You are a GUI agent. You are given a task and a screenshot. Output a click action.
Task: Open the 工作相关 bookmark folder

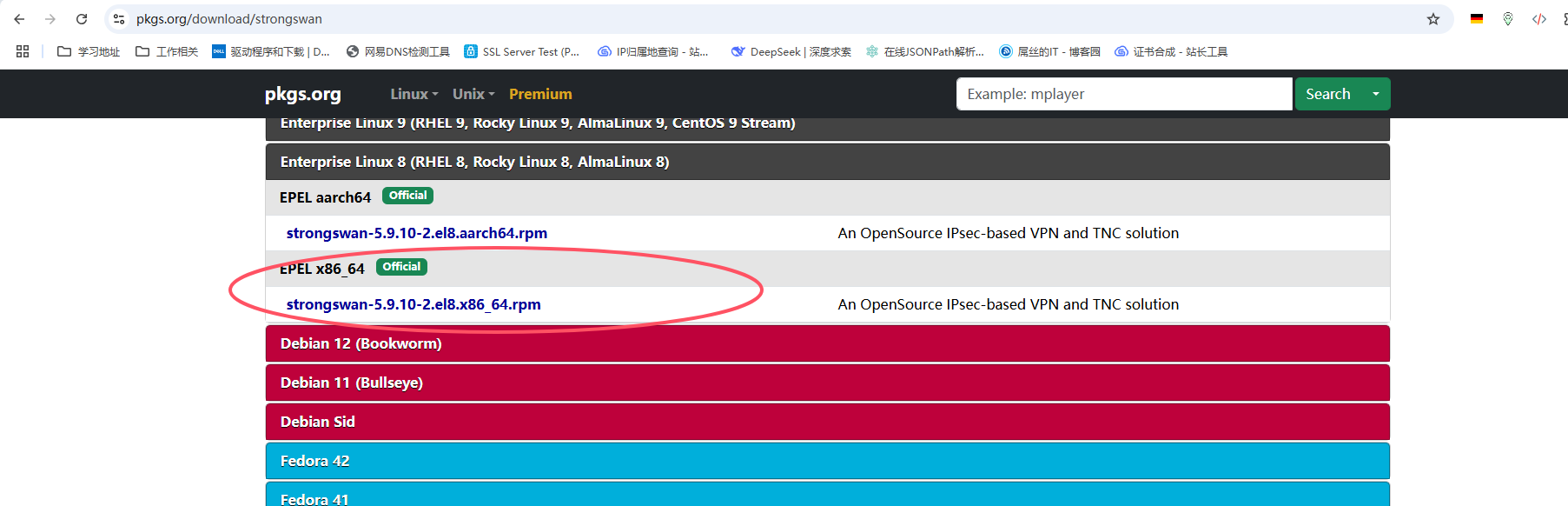click(x=167, y=52)
